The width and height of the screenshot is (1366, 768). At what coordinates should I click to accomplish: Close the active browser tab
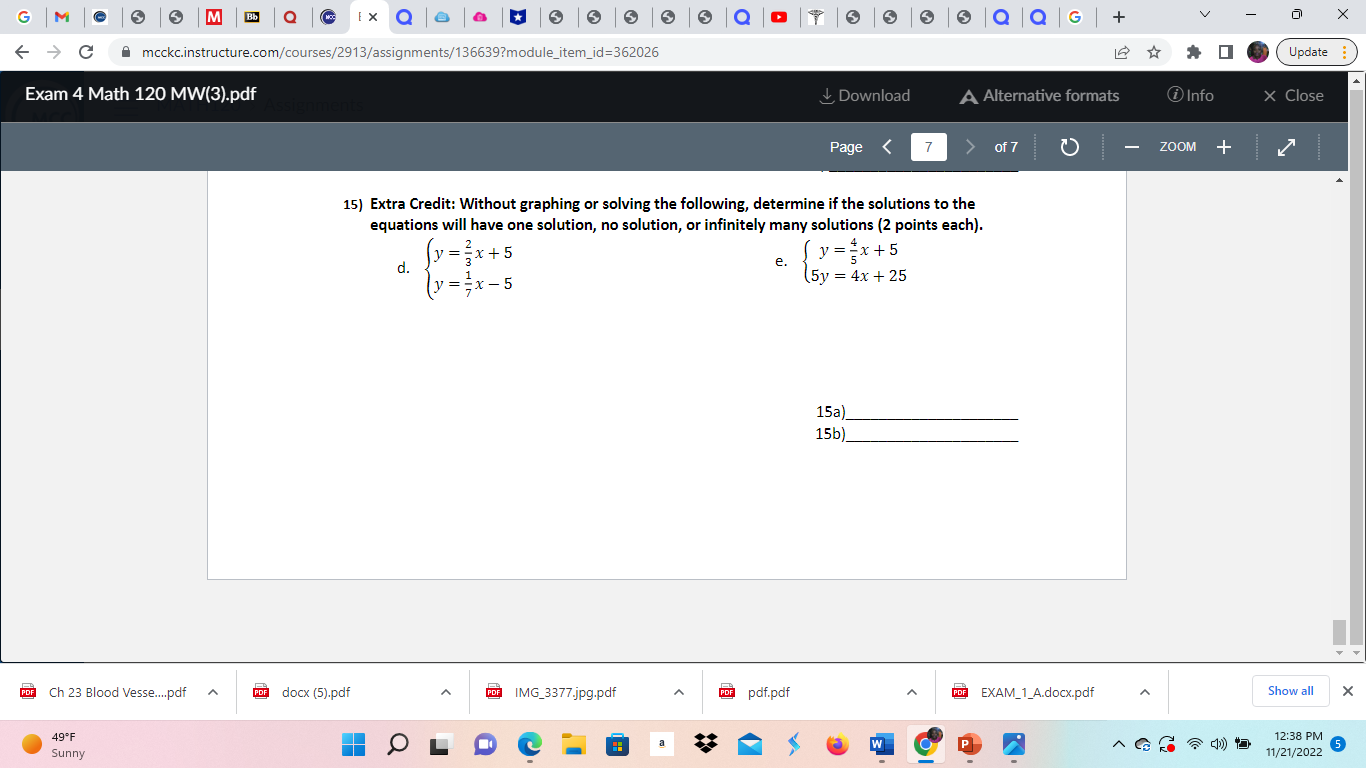coord(373,17)
